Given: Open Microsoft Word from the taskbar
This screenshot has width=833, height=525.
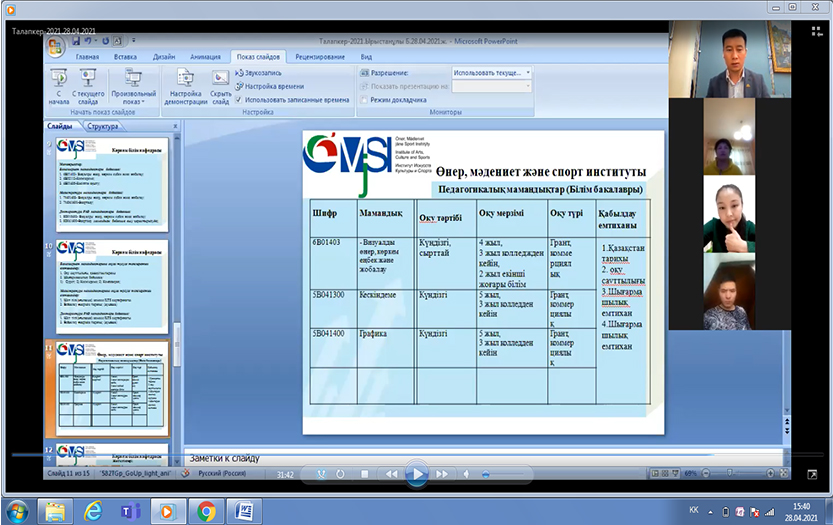Looking at the screenshot, I should pyautogui.click(x=244, y=512).
